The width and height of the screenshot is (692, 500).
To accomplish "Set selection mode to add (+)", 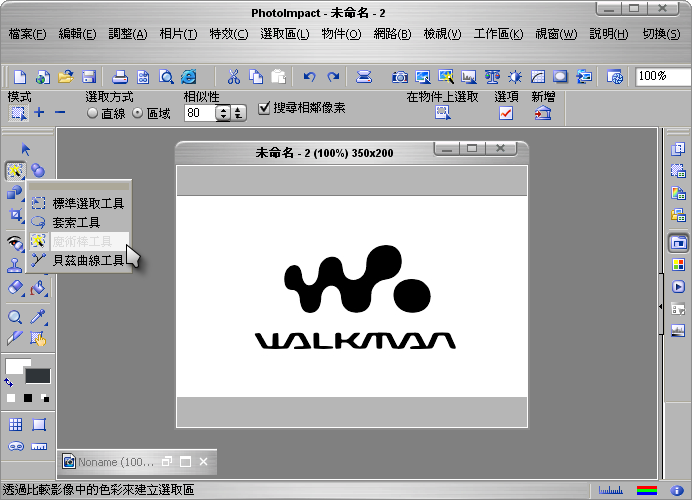I will coord(39,113).
